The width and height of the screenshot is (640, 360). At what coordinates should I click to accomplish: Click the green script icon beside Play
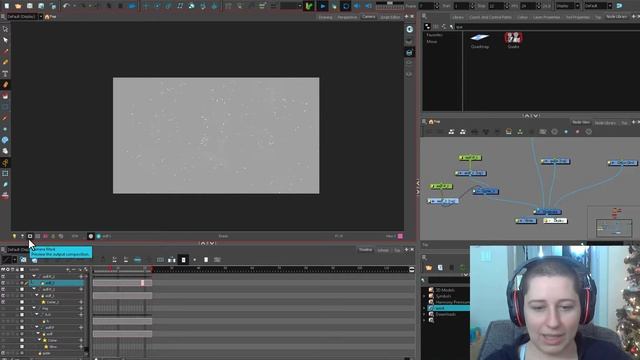point(309,6)
